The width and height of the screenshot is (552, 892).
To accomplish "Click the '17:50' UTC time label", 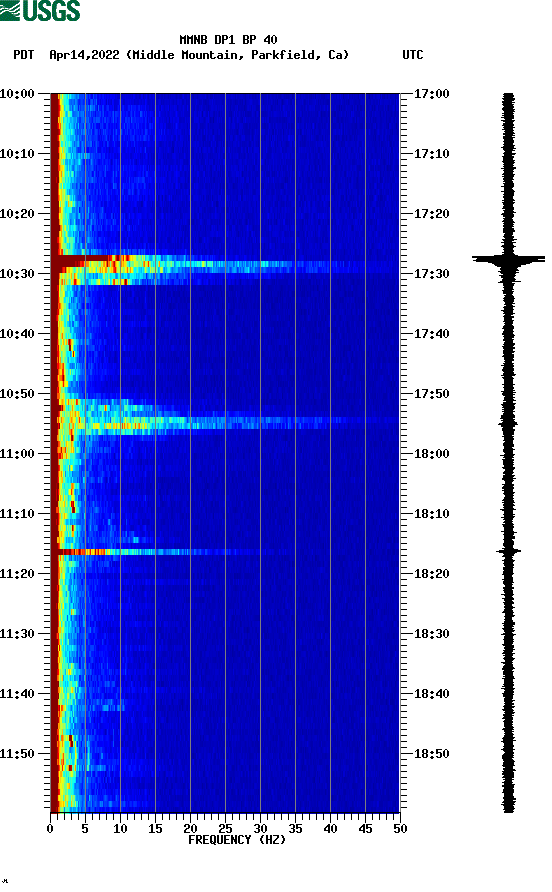I will pos(431,394).
